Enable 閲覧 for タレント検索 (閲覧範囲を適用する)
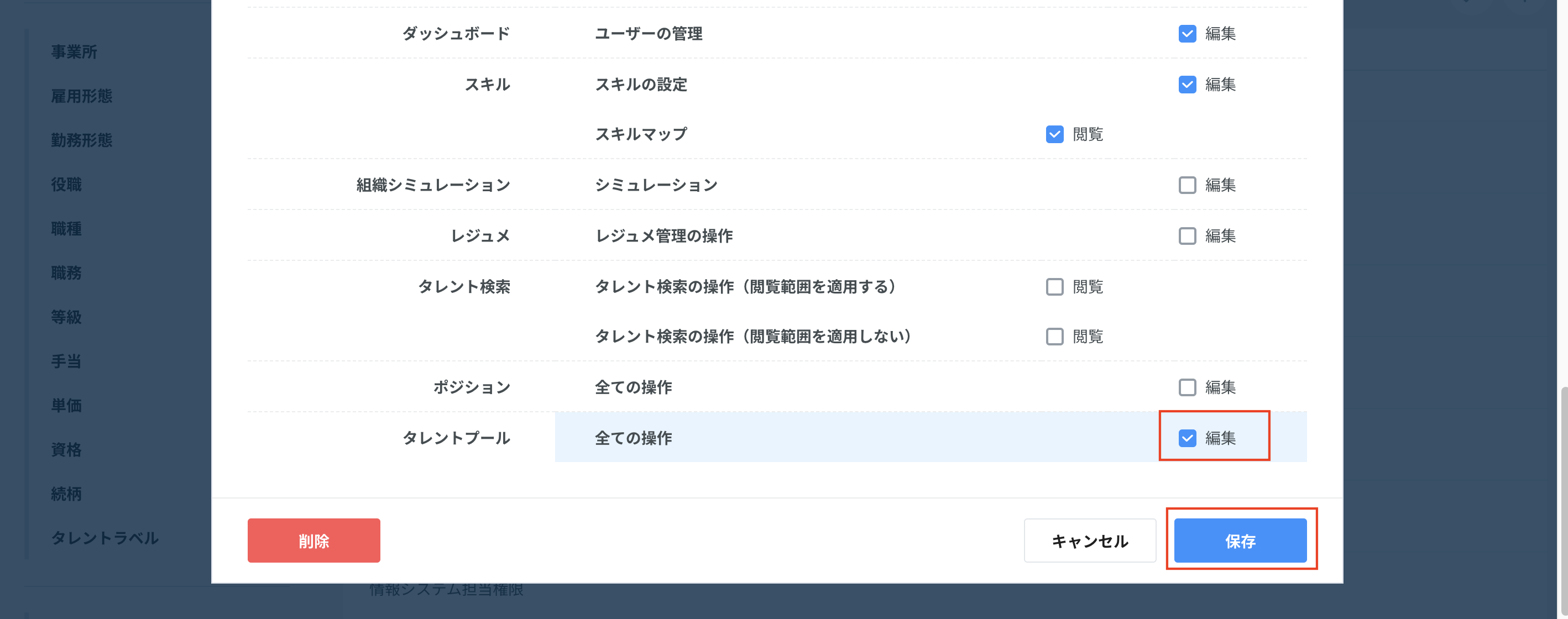The width and height of the screenshot is (1568, 619). coord(1054,287)
